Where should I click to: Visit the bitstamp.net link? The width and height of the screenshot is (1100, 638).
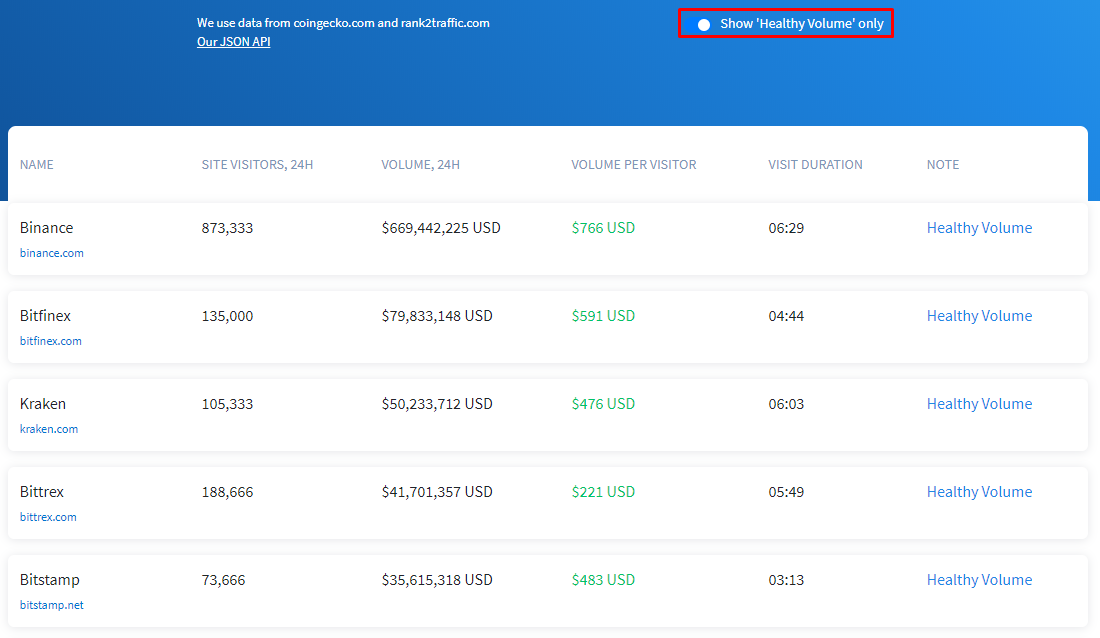[x=52, y=605]
